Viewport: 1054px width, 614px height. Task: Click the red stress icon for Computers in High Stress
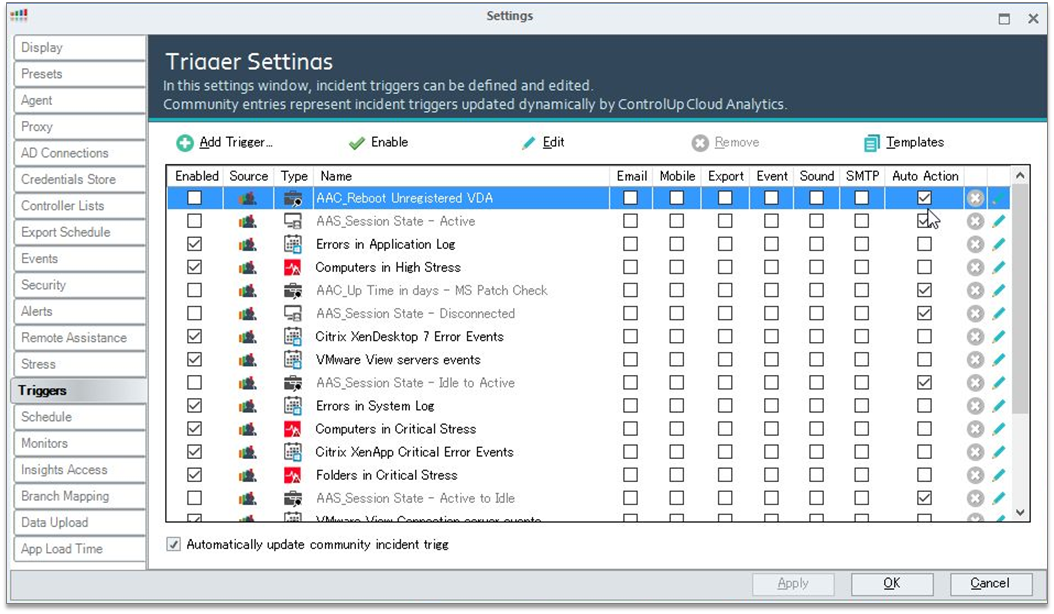[292, 267]
